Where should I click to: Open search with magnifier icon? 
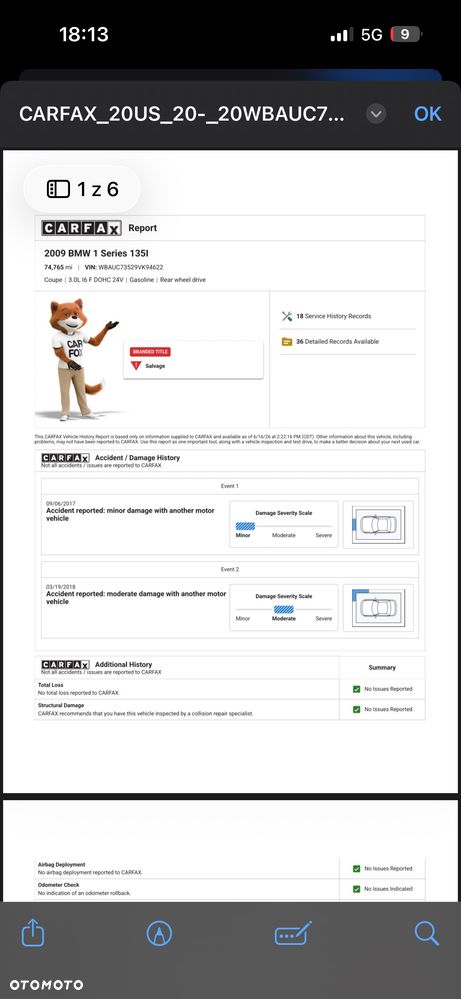(427, 933)
